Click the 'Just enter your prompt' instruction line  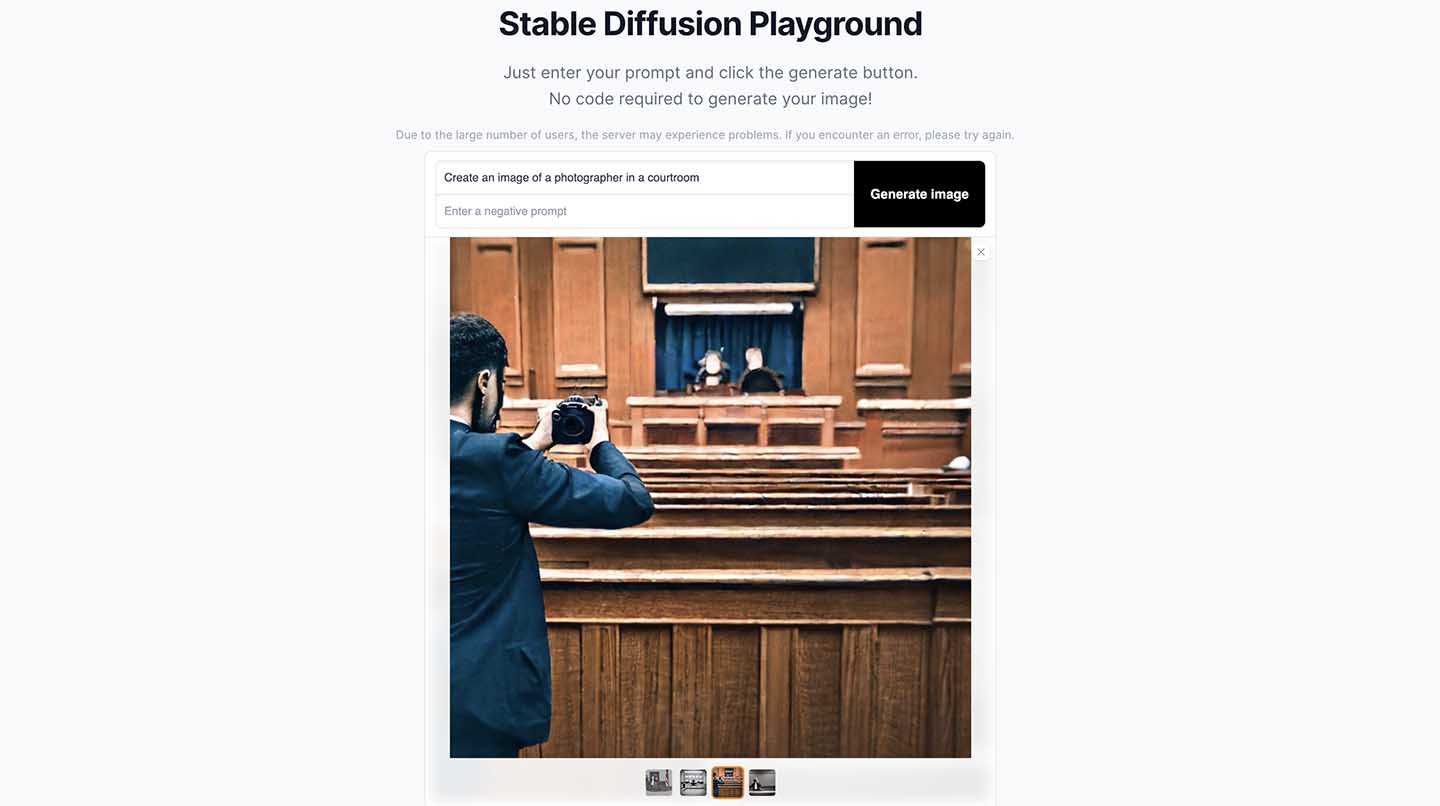point(710,72)
